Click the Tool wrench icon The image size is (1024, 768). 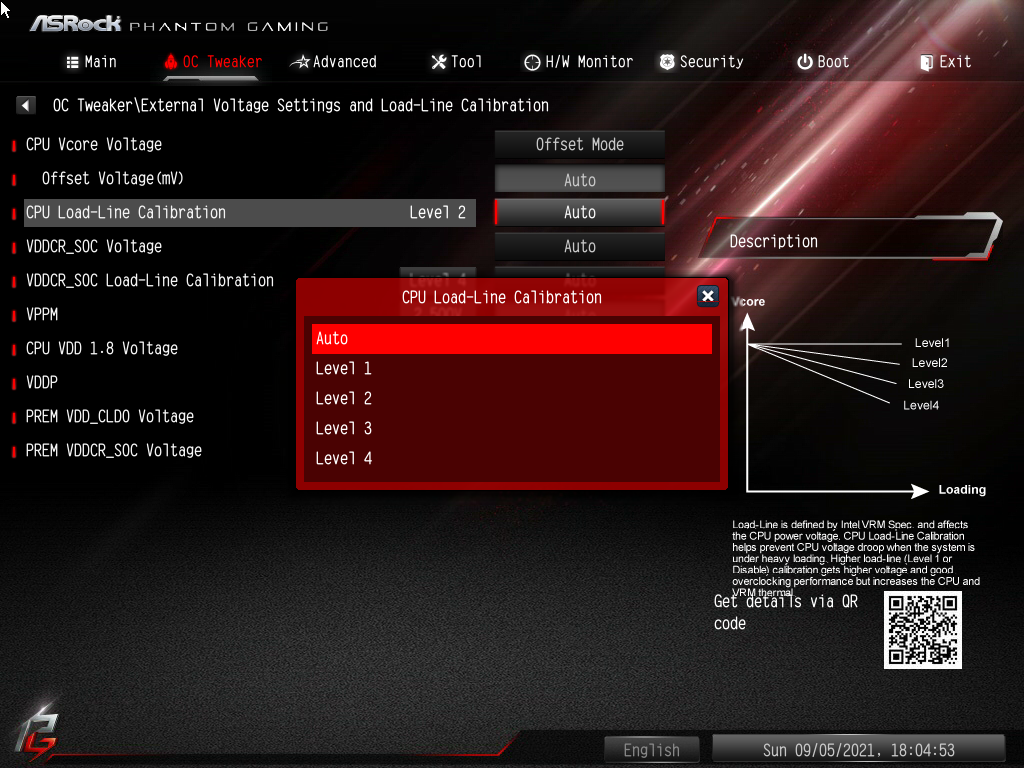click(439, 62)
